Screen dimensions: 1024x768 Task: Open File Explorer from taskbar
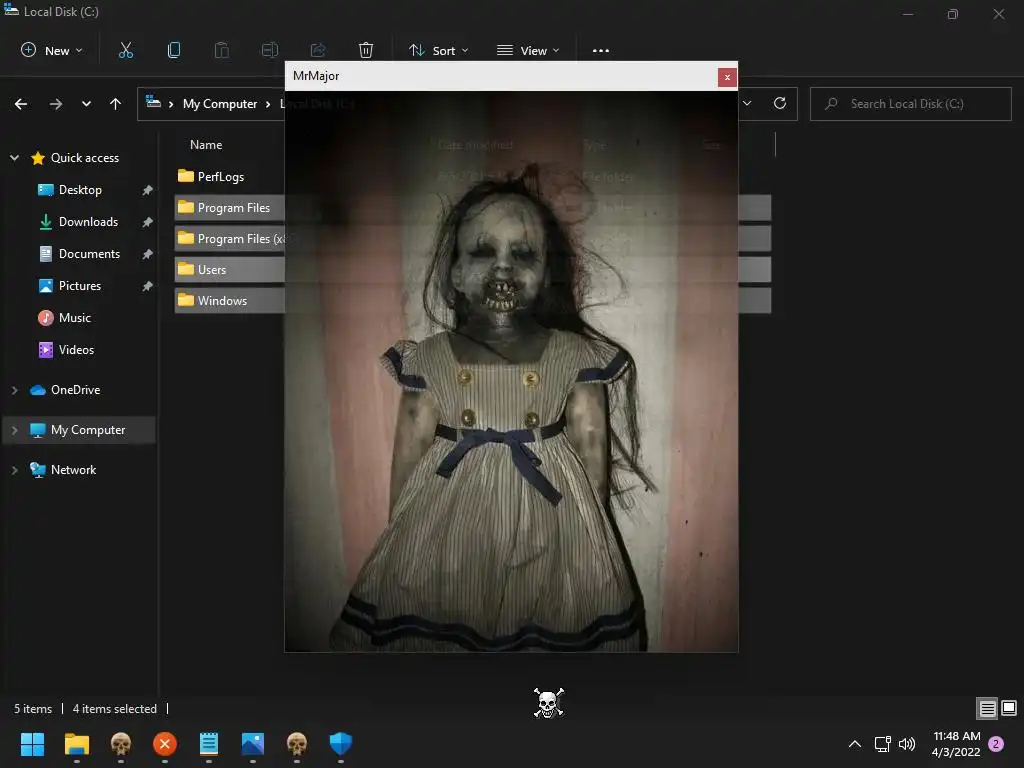pos(76,744)
